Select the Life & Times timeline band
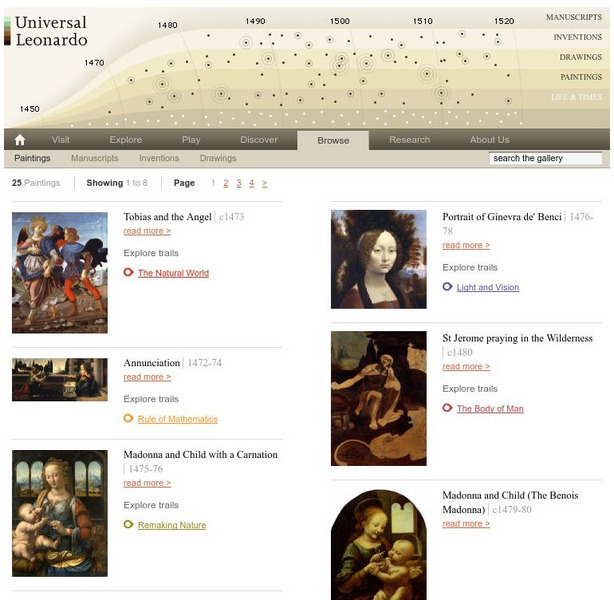Screen dimensions: 614x600 576,97
